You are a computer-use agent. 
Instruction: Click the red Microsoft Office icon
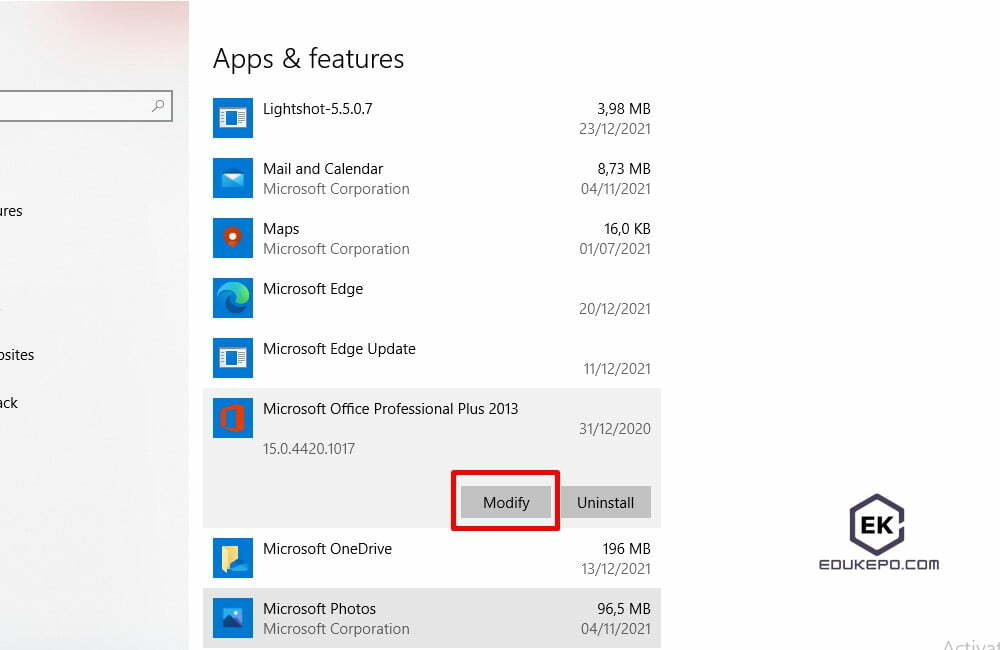click(233, 418)
